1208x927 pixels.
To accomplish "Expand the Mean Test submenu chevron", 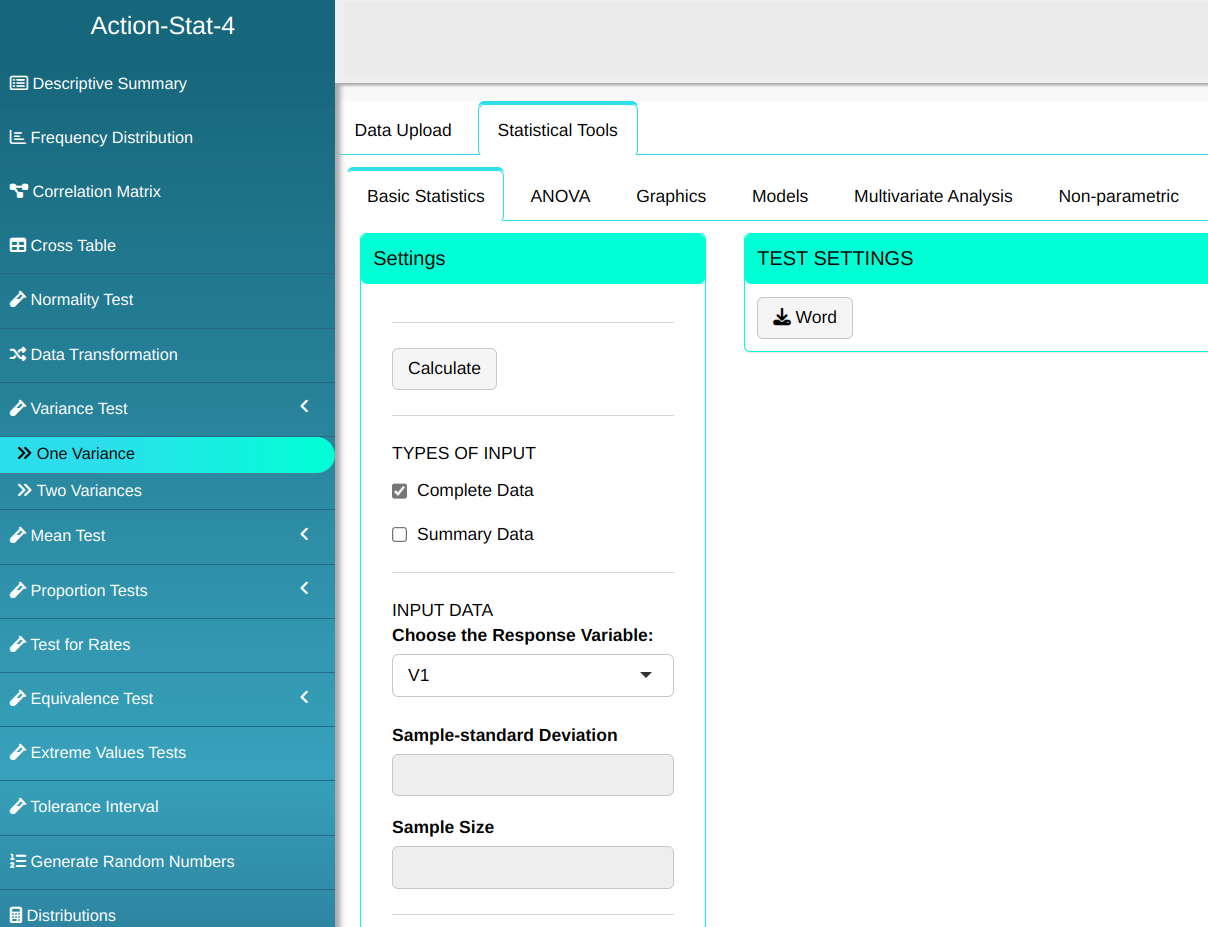I will coord(305,534).
